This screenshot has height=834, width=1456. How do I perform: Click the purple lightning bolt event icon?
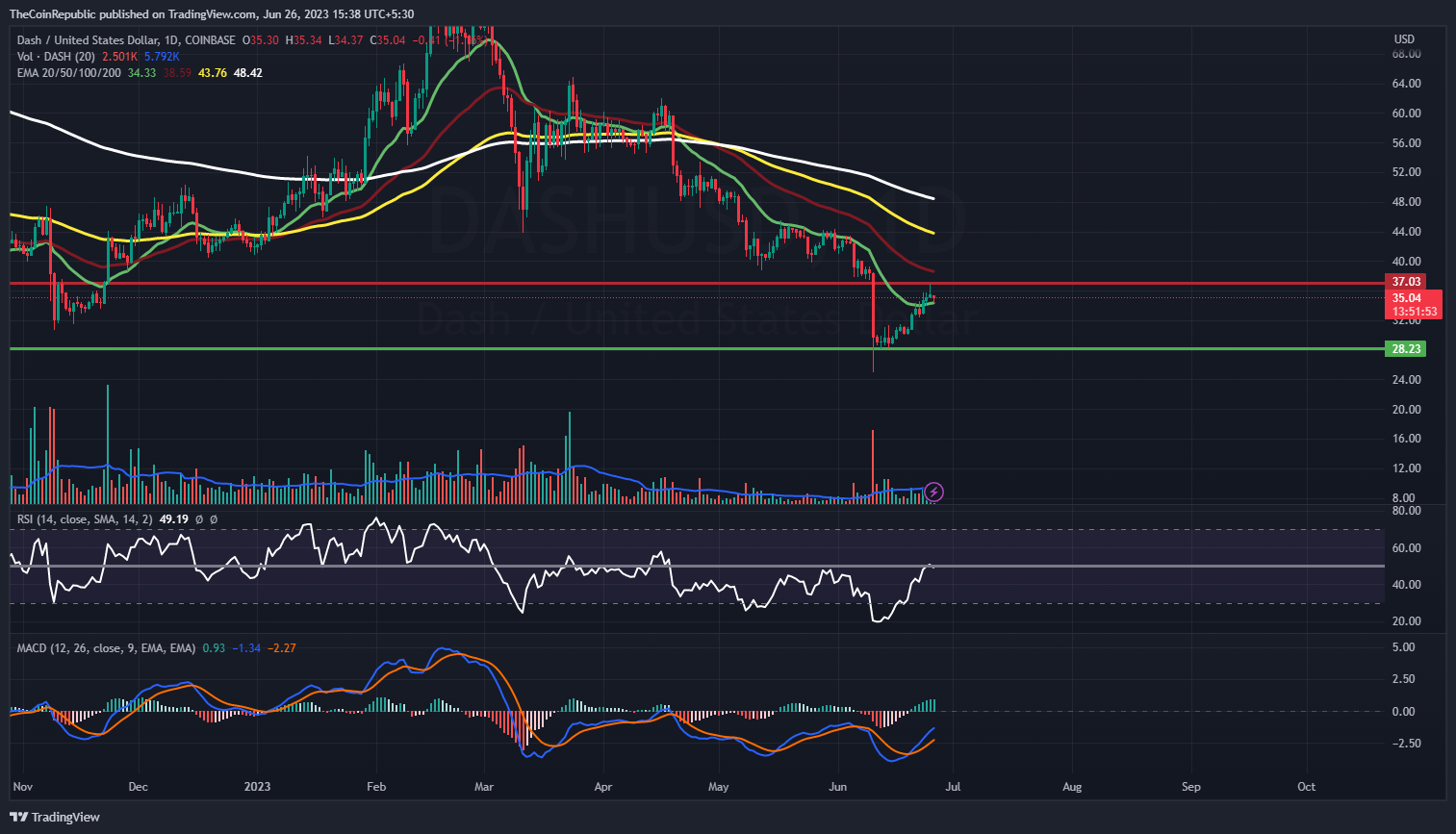click(933, 493)
